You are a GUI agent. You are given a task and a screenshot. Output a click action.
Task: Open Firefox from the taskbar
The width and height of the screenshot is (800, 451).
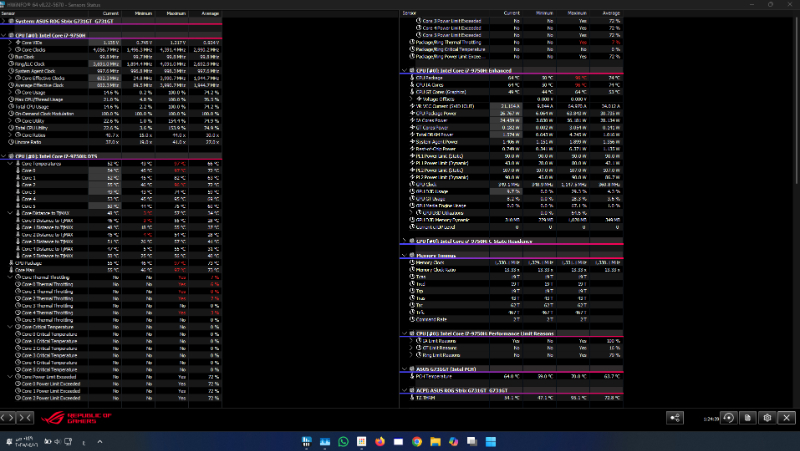[x=380, y=441]
